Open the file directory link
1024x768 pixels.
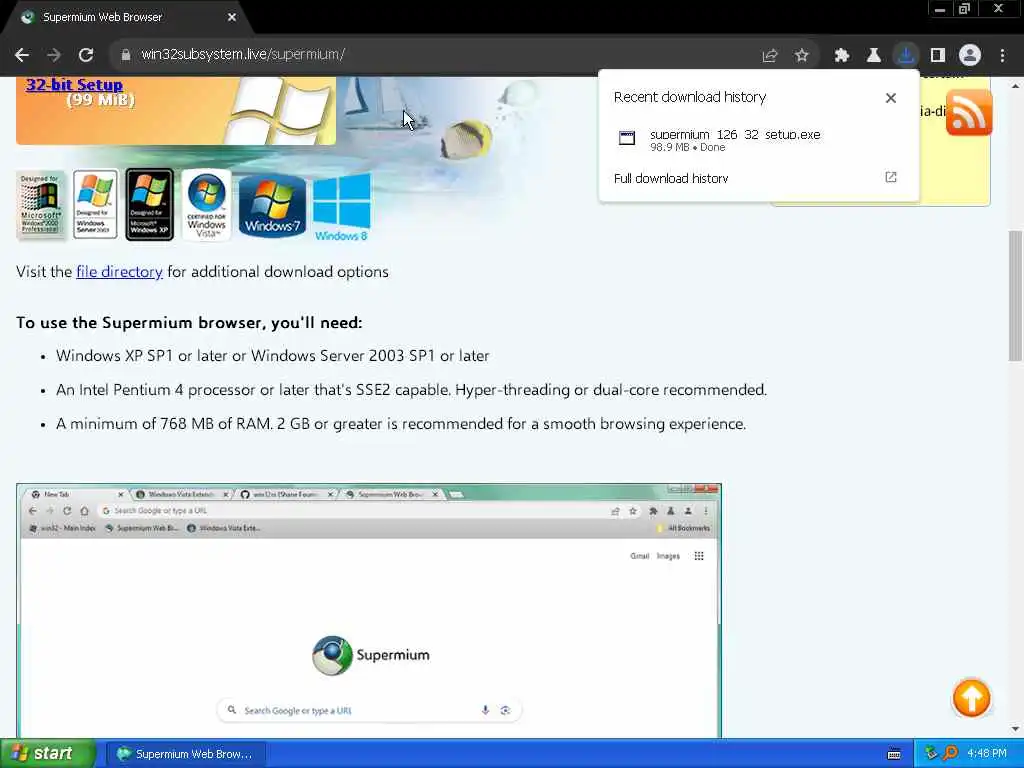coord(120,272)
